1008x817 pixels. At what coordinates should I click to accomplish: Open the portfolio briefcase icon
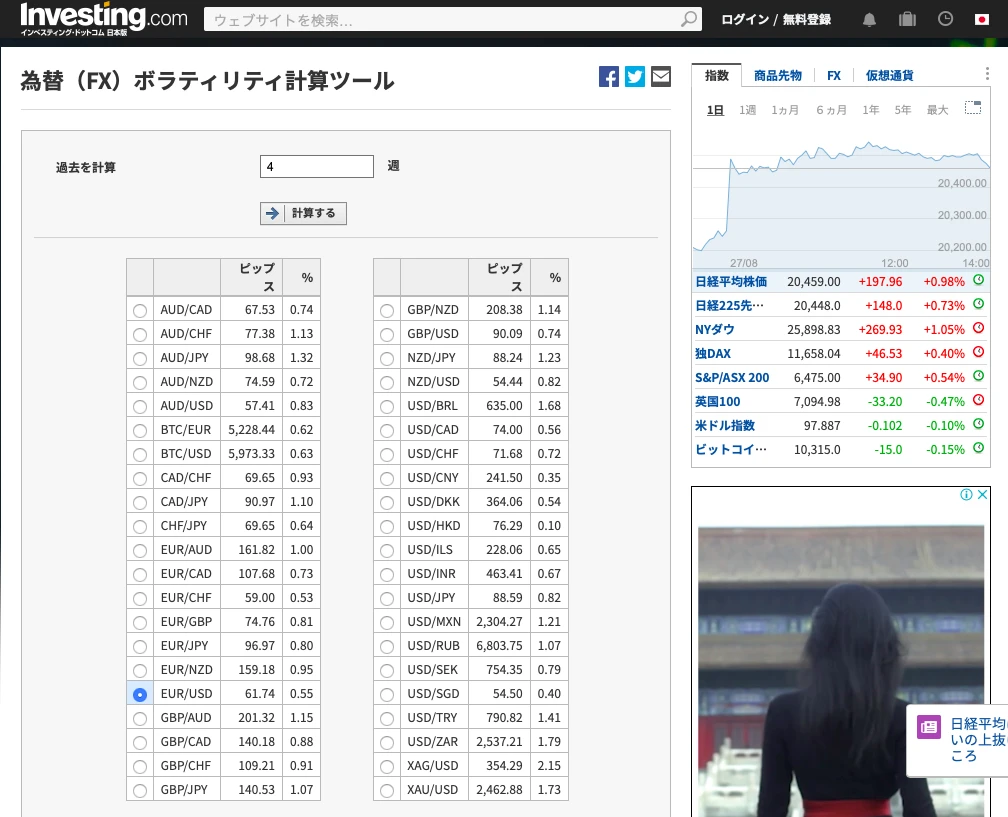(x=907, y=19)
